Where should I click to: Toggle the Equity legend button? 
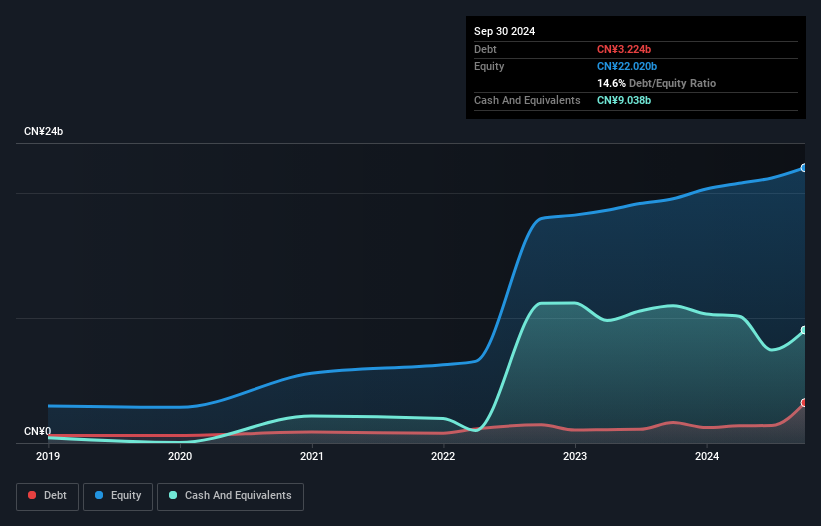click(118, 496)
